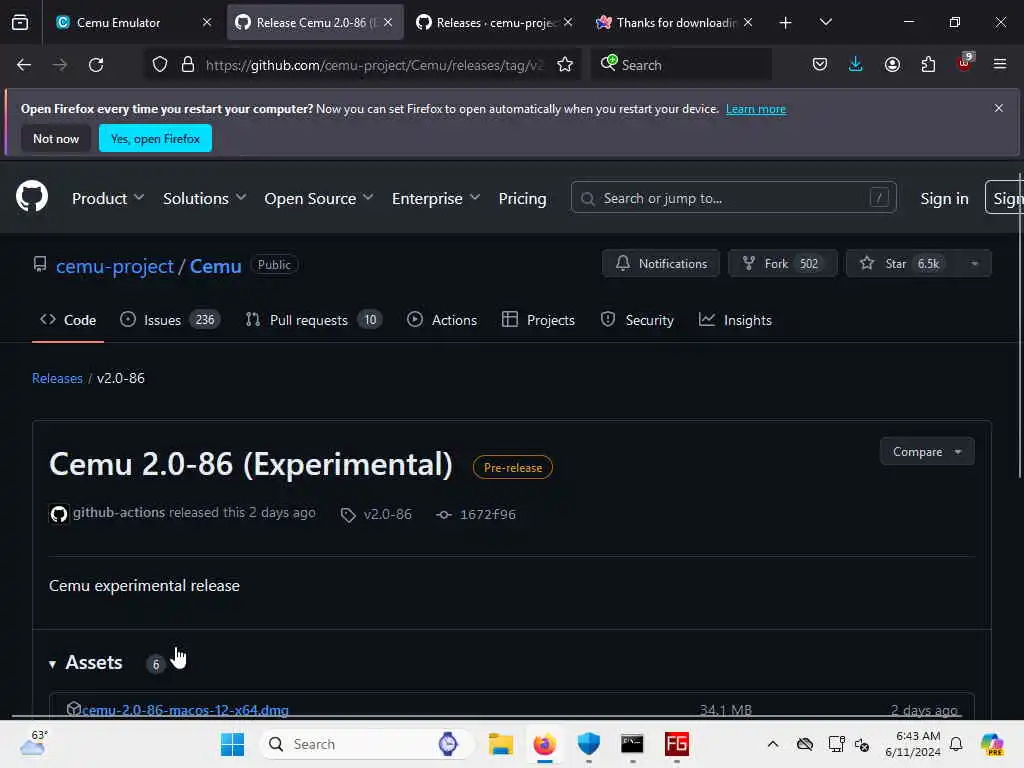Click the Firefox URL address bar
The image size is (1024, 768).
pyautogui.click(x=374, y=65)
